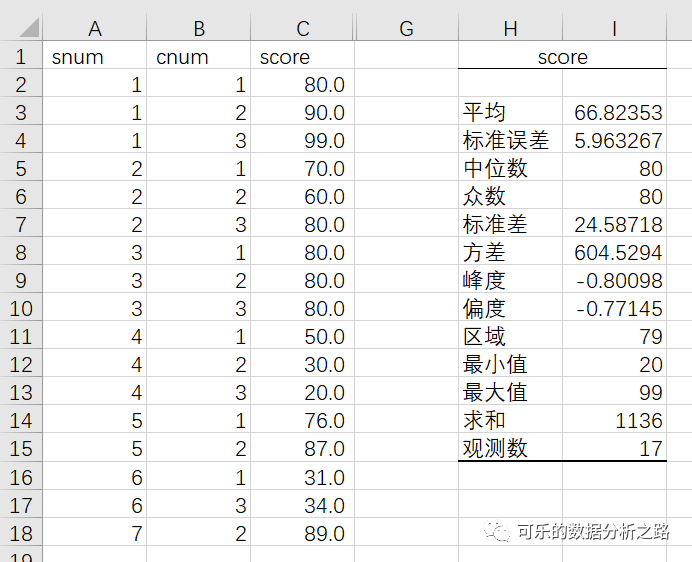Click the '求和' label cell

510,420
